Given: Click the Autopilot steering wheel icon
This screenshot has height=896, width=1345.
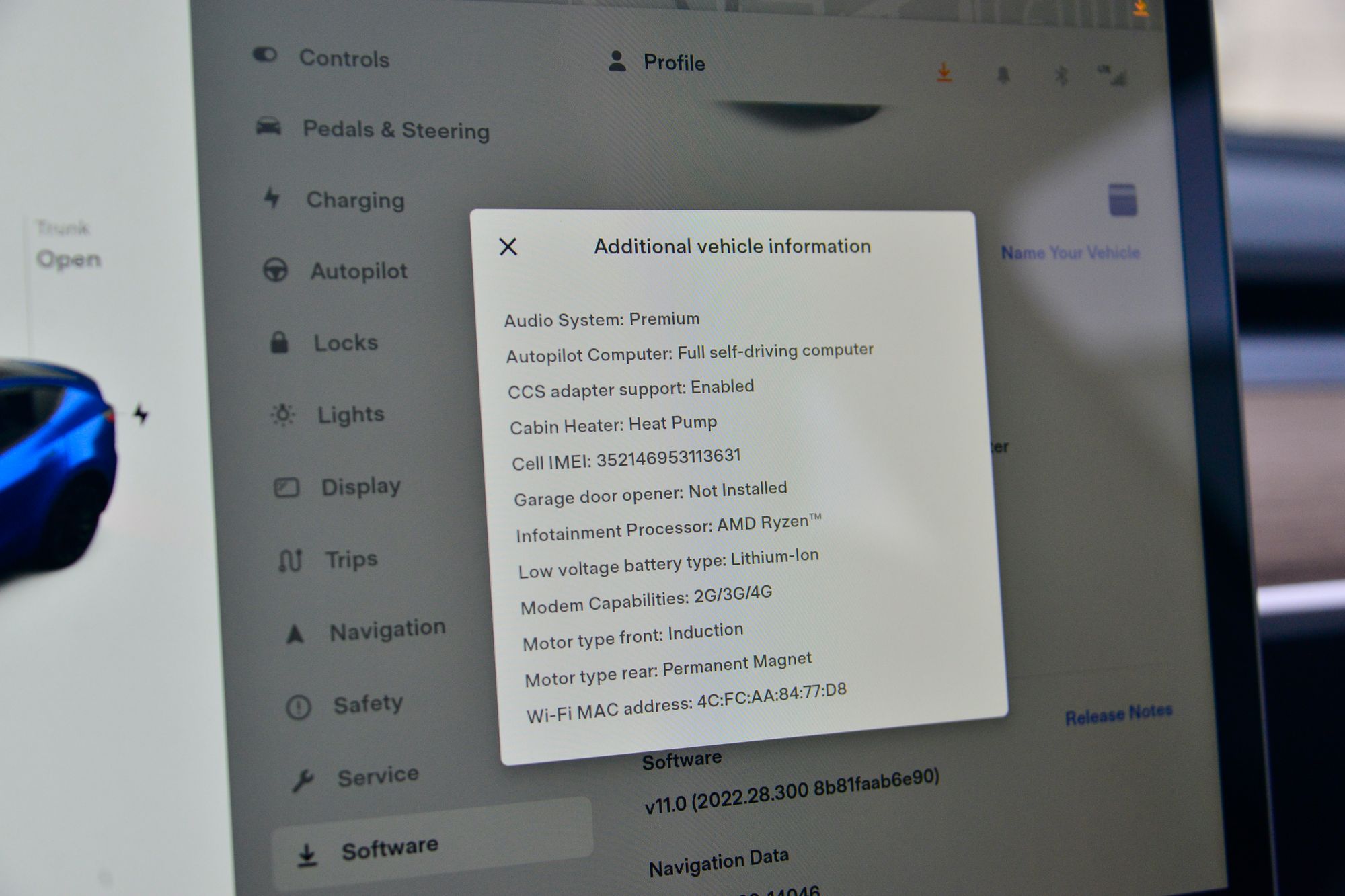Looking at the screenshot, I should (x=276, y=270).
